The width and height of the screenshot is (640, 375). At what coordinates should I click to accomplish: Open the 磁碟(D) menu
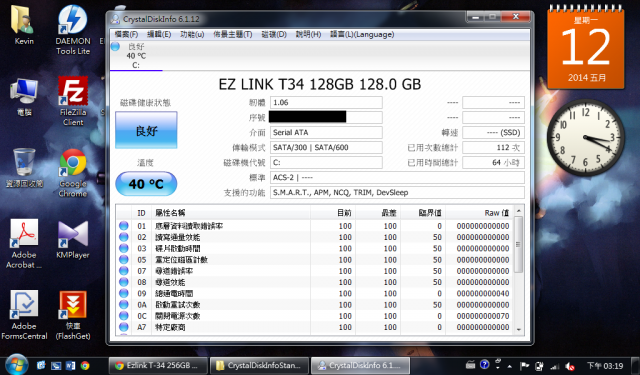[274, 35]
